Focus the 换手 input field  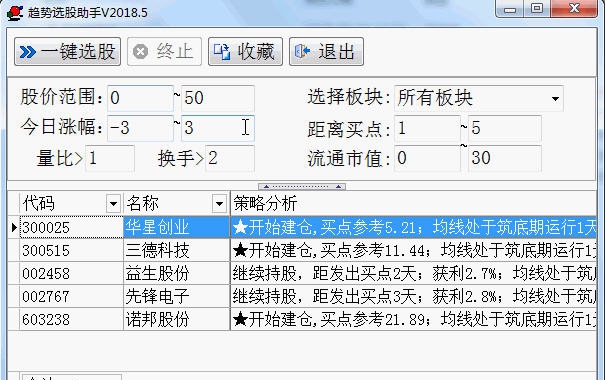(230, 158)
